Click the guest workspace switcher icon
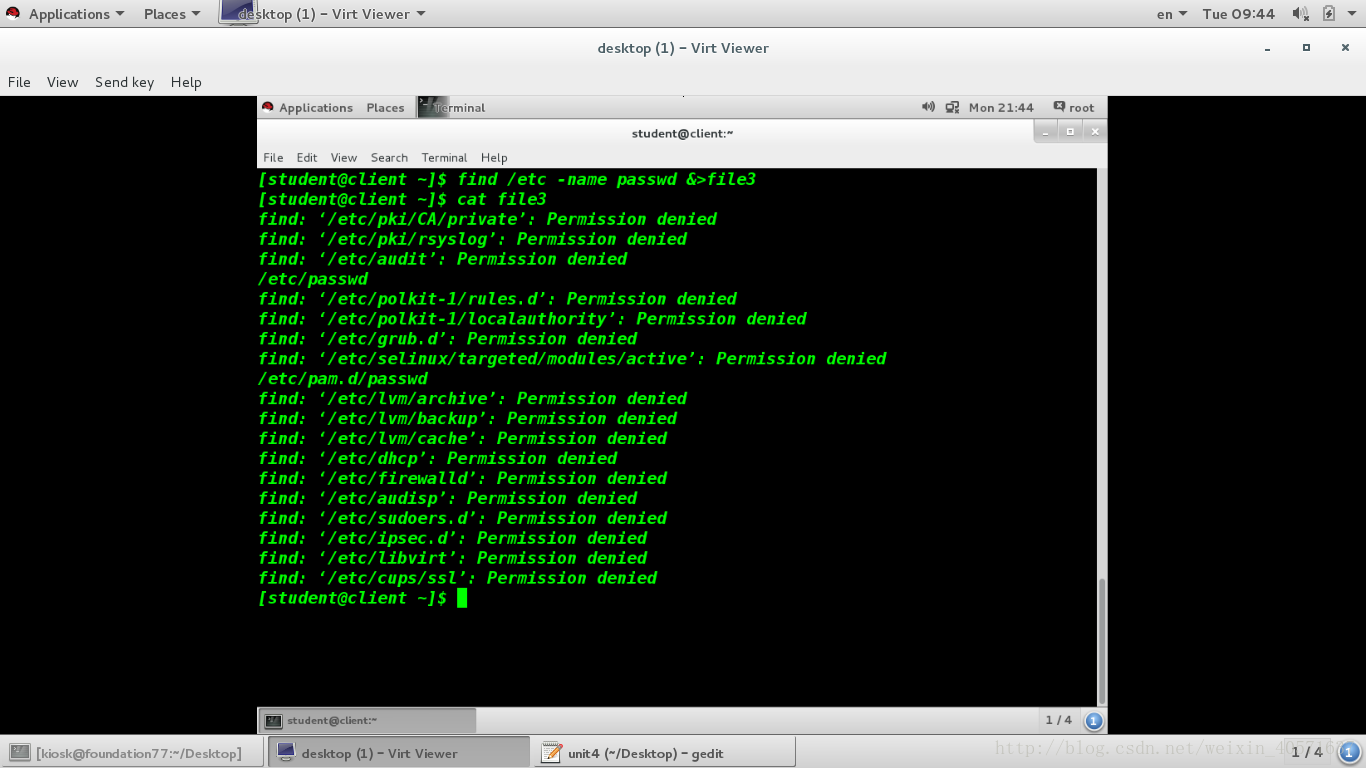 1093,720
